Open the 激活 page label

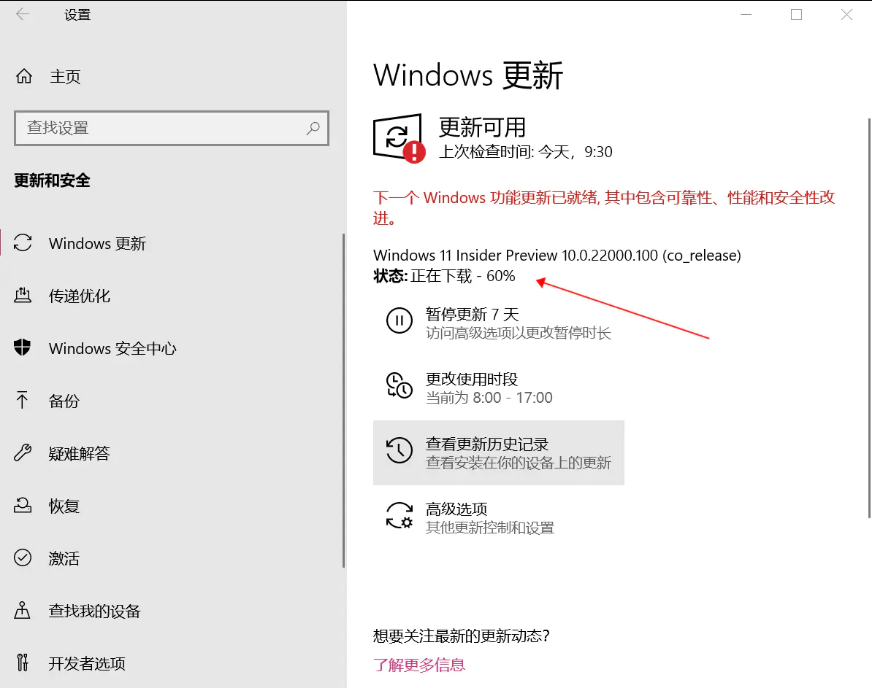pyautogui.click(x=64, y=558)
